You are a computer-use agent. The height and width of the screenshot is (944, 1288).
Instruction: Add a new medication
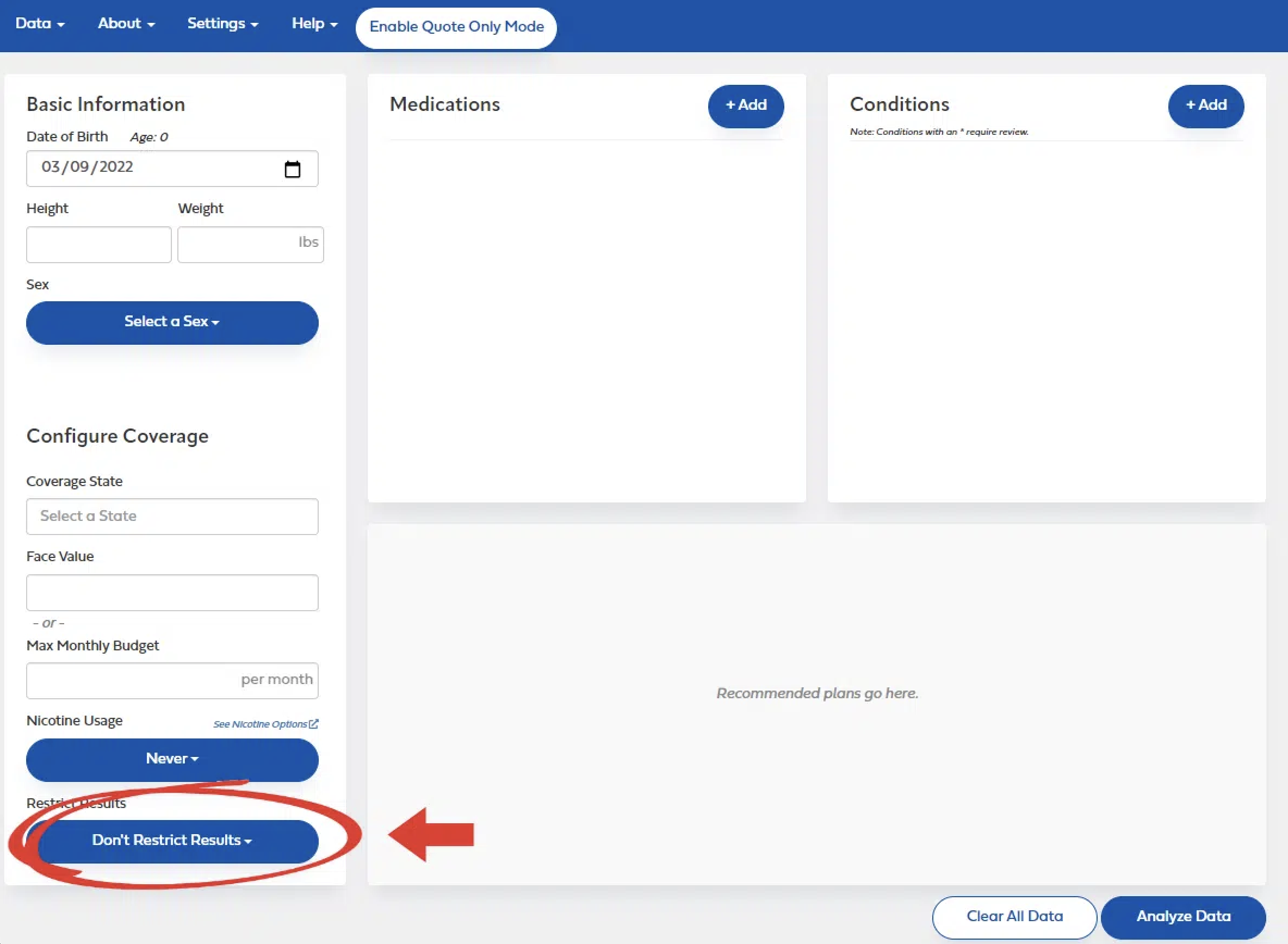(x=746, y=105)
